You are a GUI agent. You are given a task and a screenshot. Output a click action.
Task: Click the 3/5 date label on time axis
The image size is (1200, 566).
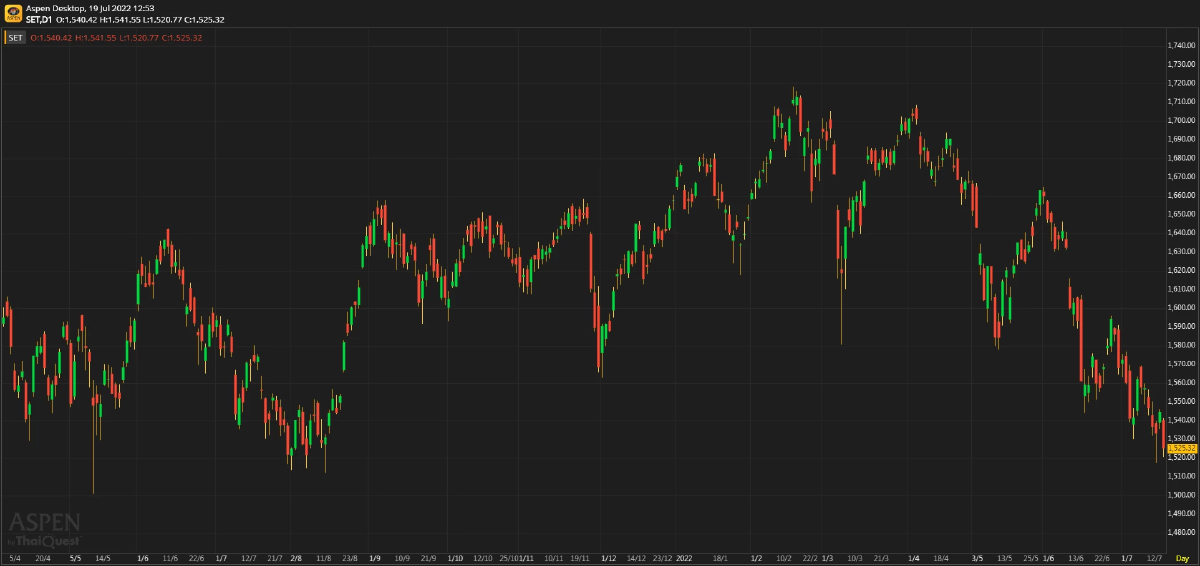coord(977,557)
